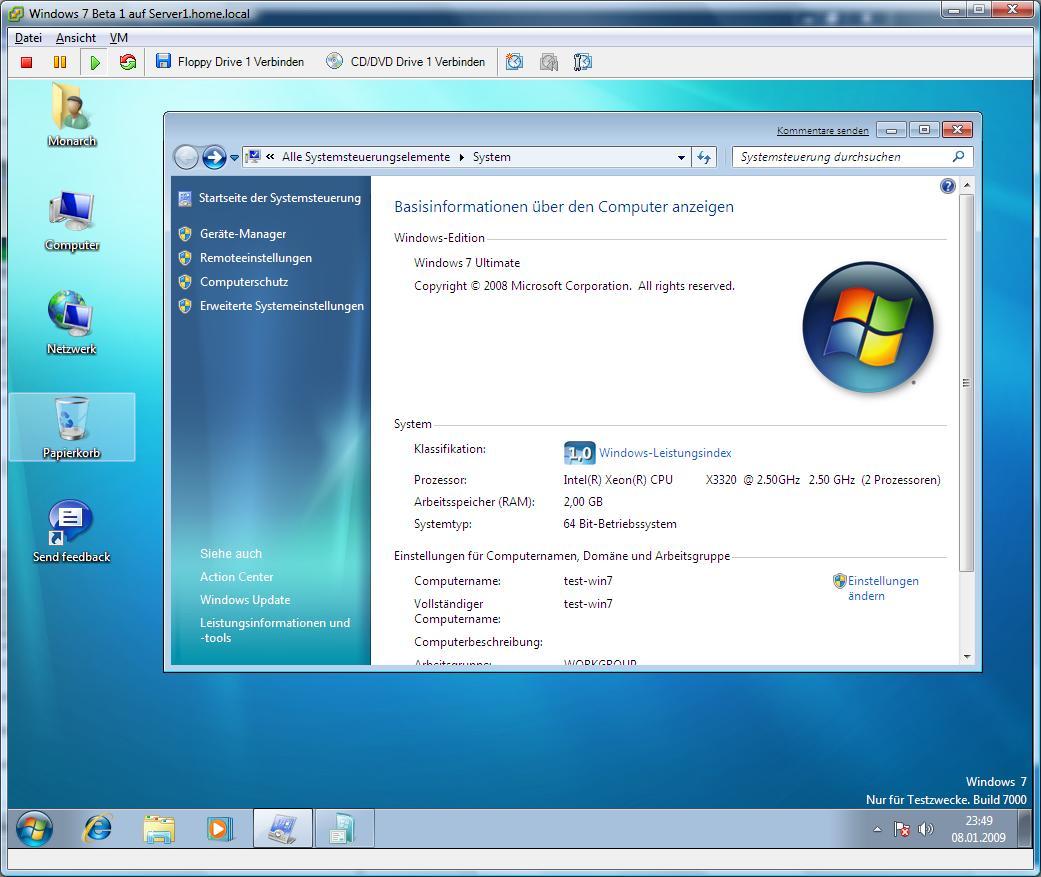The height and width of the screenshot is (877, 1041).
Task: Open the Datei menu
Action: click(29, 38)
